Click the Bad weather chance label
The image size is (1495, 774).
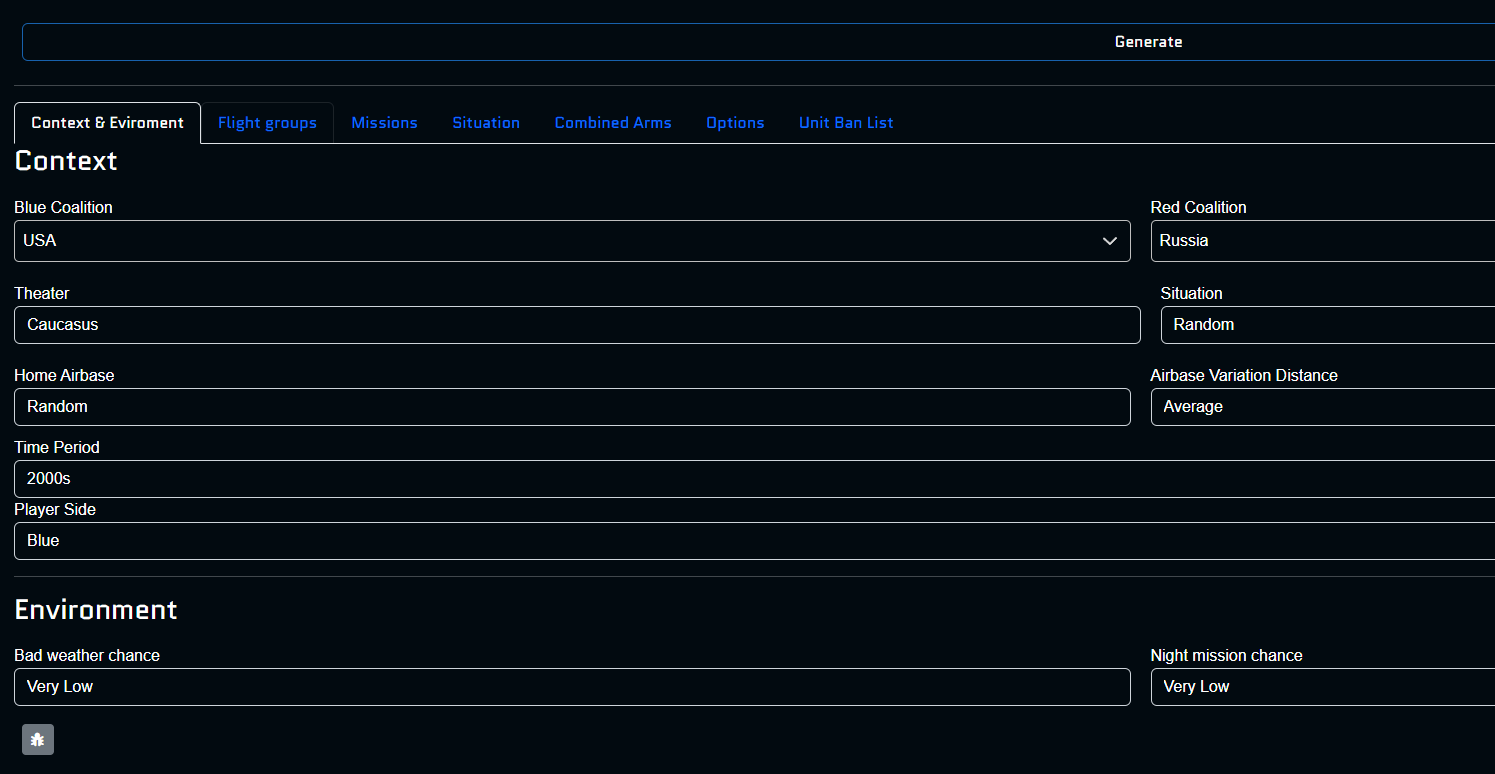87,656
